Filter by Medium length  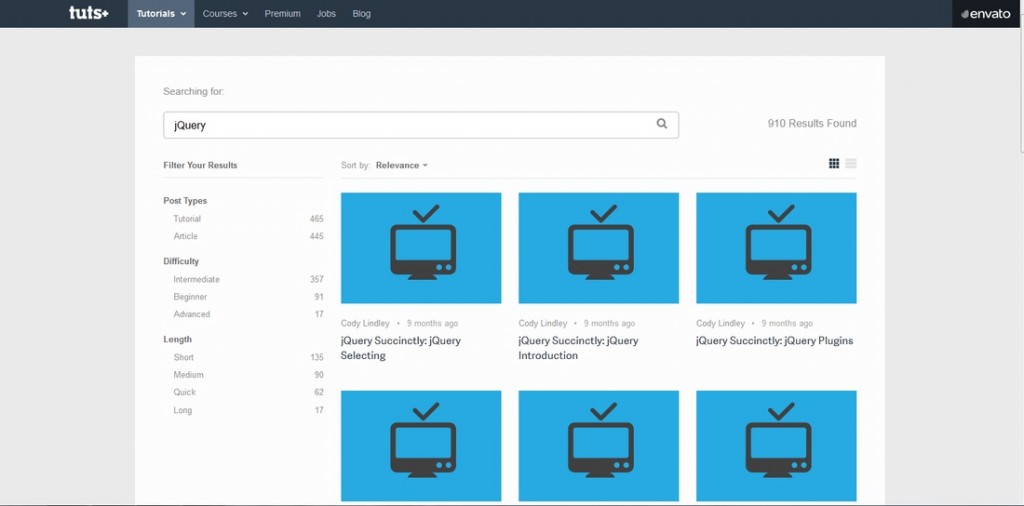188,375
